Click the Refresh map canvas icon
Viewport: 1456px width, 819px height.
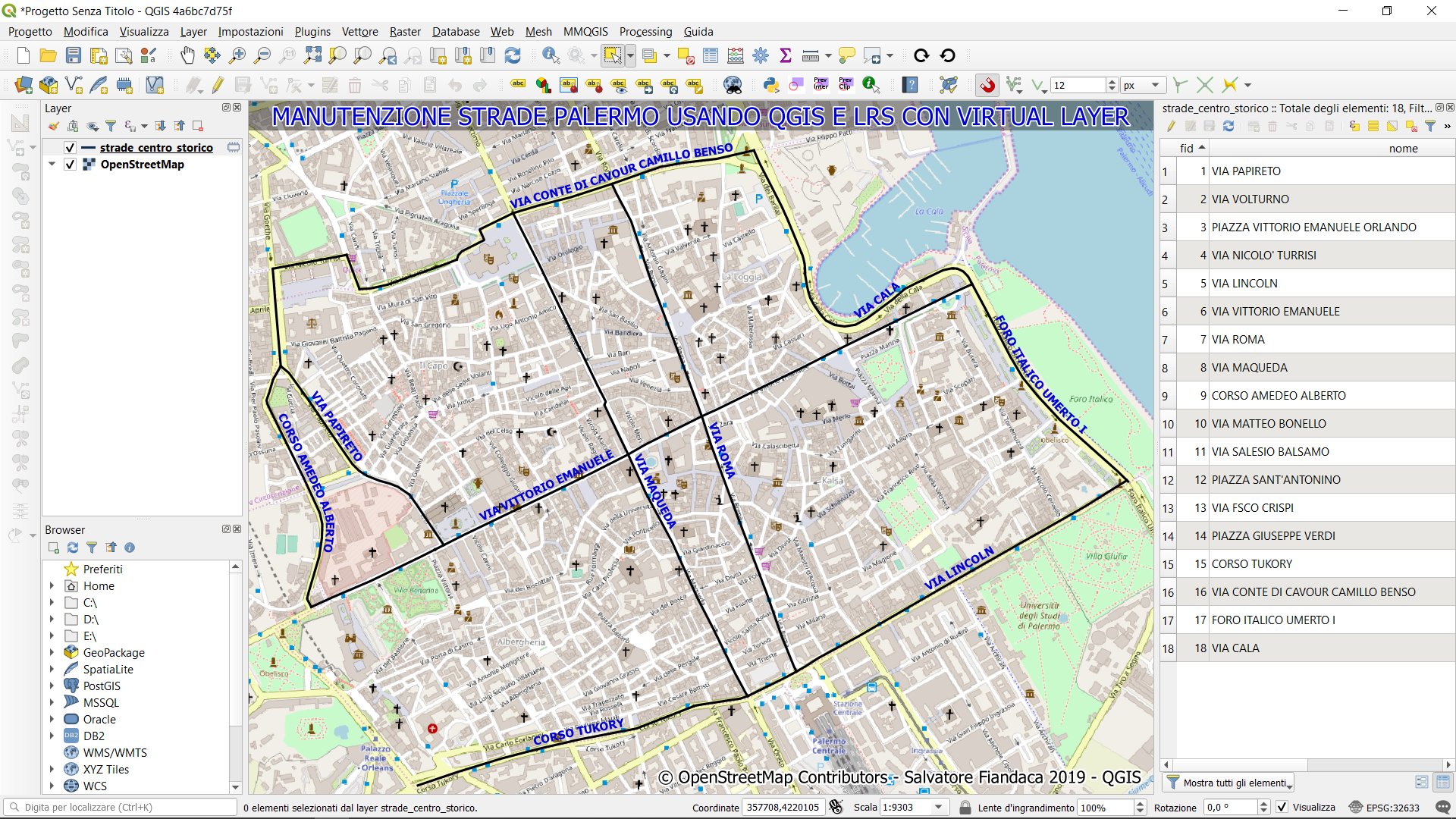point(513,55)
